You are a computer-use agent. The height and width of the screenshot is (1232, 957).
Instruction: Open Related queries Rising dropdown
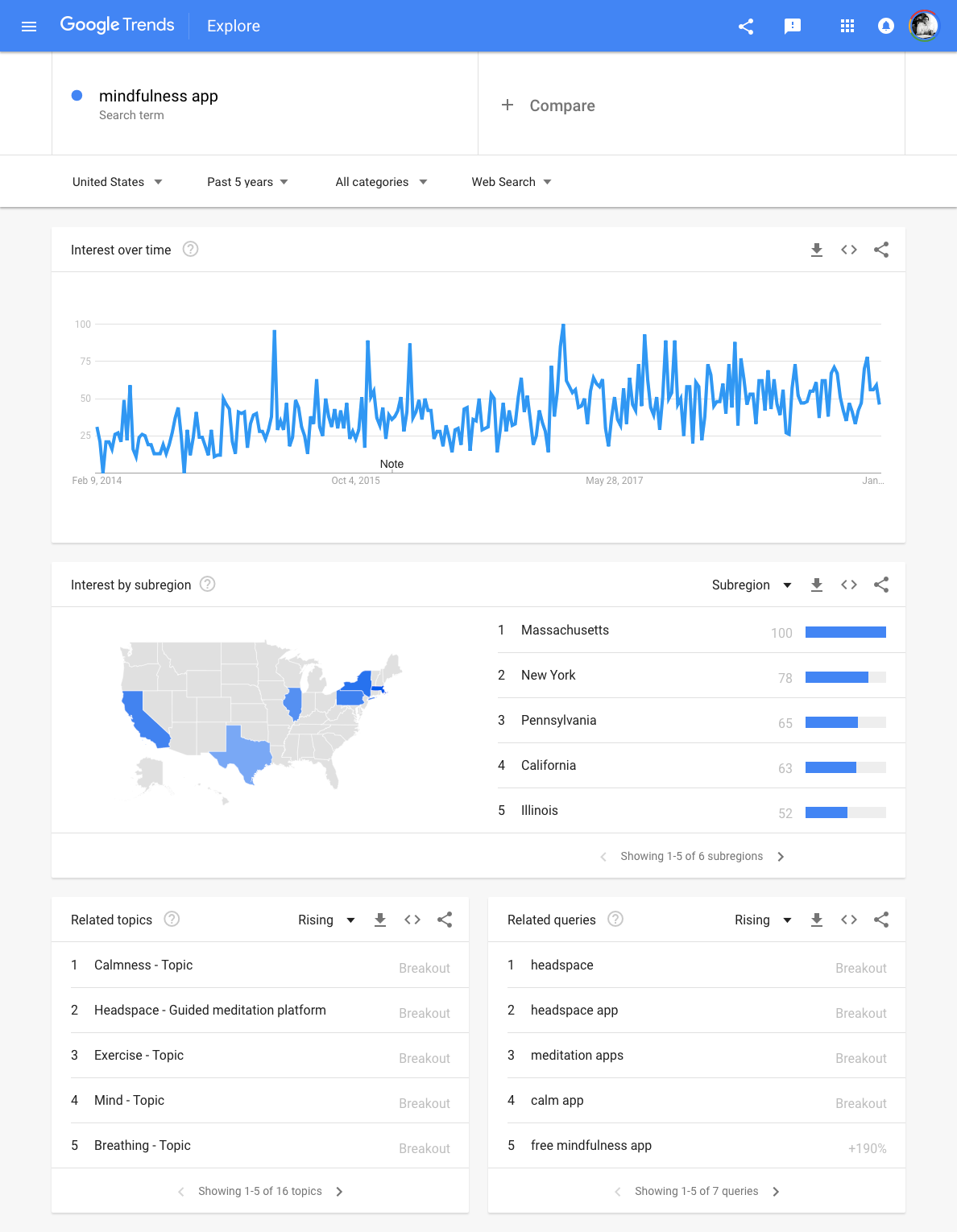pyautogui.click(x=763, y=920)
